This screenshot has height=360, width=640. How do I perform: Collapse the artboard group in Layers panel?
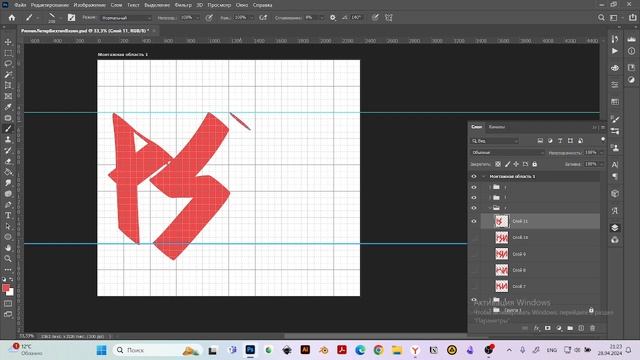pyautogui.click(x=484, y=176)
